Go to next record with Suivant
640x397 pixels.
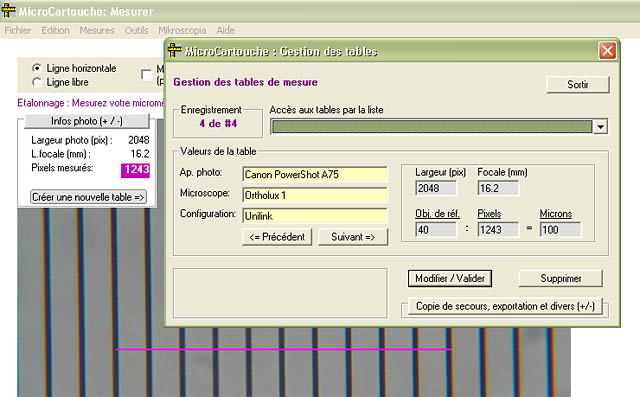pos(353,237)
